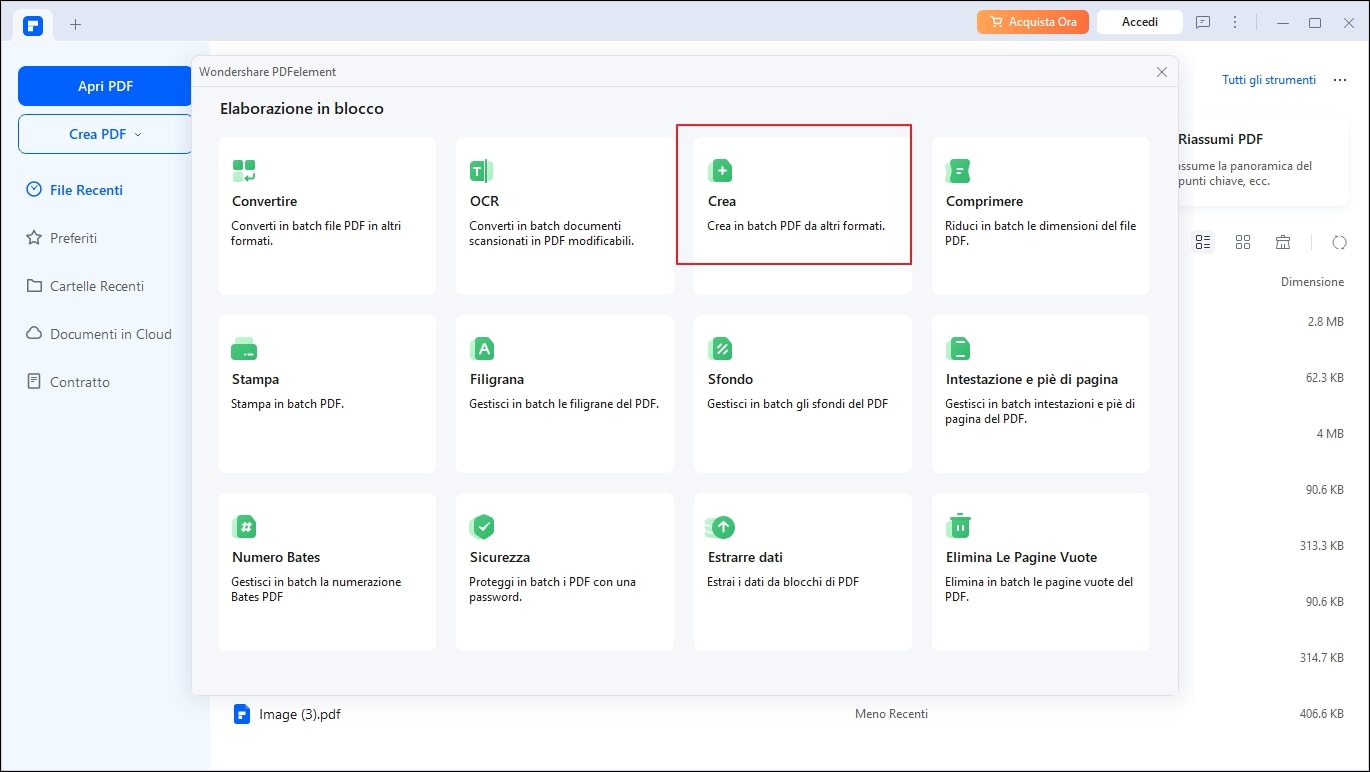Screen dimensions: 1370x772
Task: Open the Tutti gli strumenti link
Action: point(1269,80)
